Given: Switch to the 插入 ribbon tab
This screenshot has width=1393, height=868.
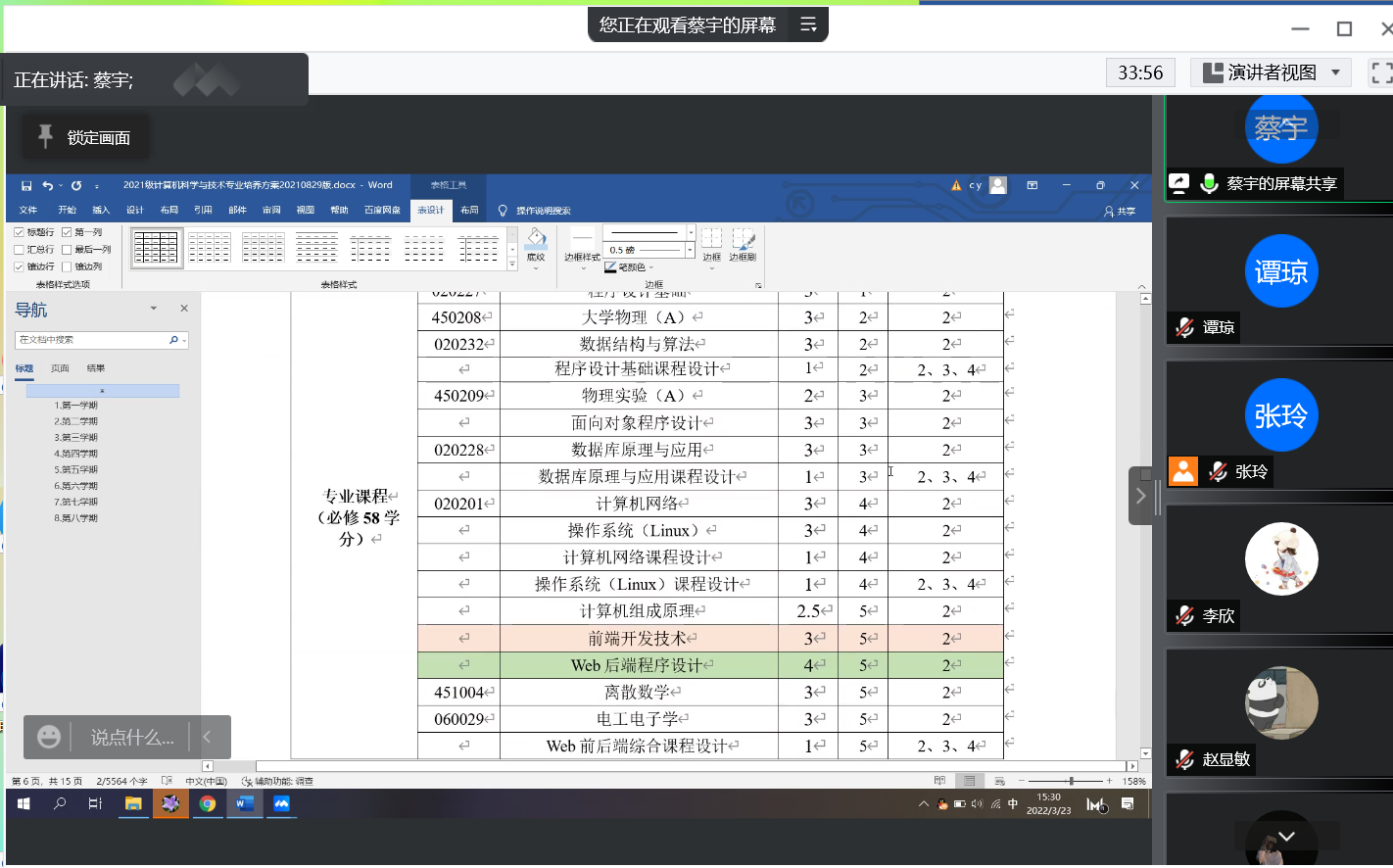Looking at the screenshot, I should click(101, 210).
